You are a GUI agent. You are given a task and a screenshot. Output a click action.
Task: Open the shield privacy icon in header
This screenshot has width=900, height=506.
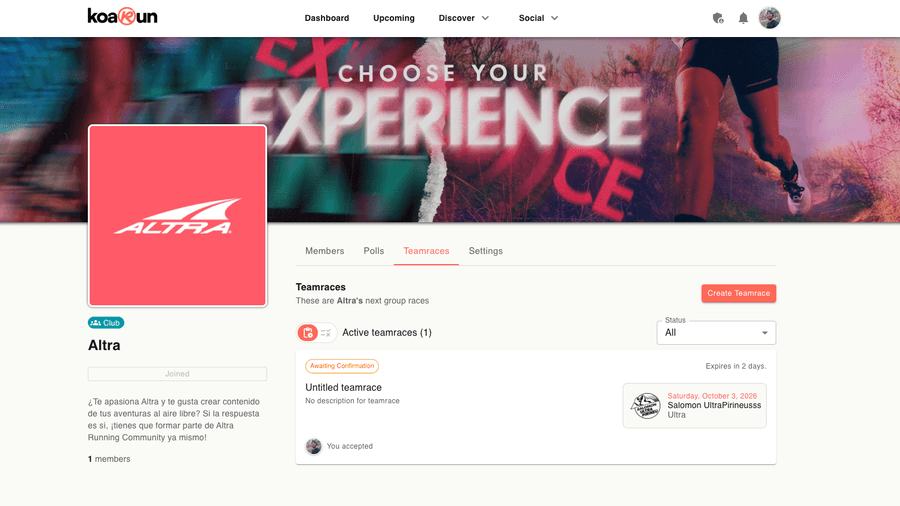click(717, 18)
